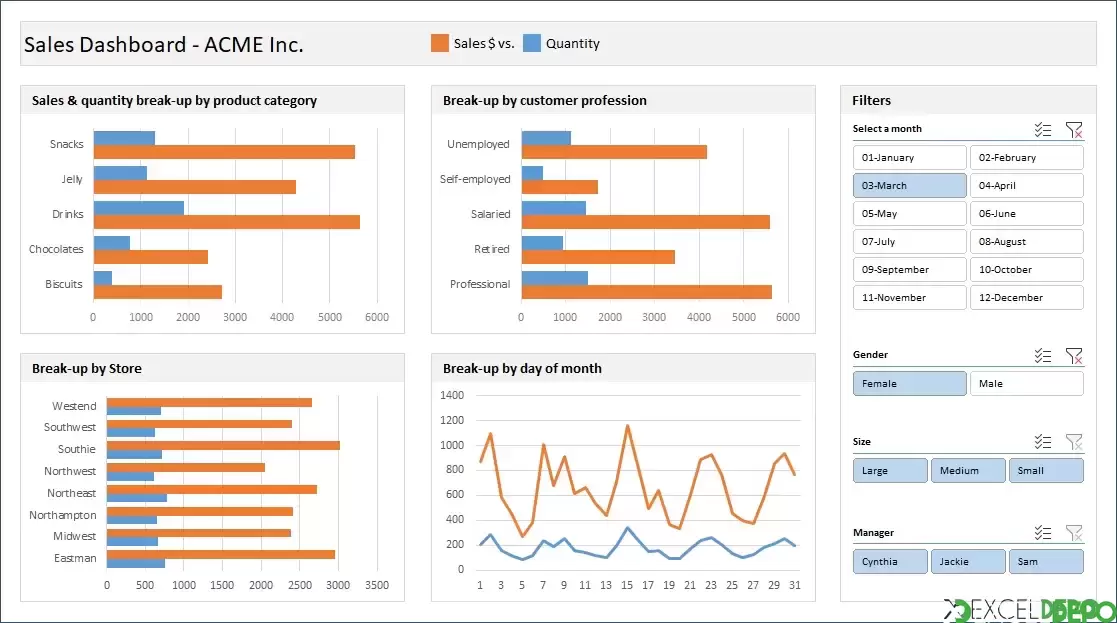Click the orange Drinks sales bar
The height and width of the screenshot is (623, 1117).
[x=227, y=222]
